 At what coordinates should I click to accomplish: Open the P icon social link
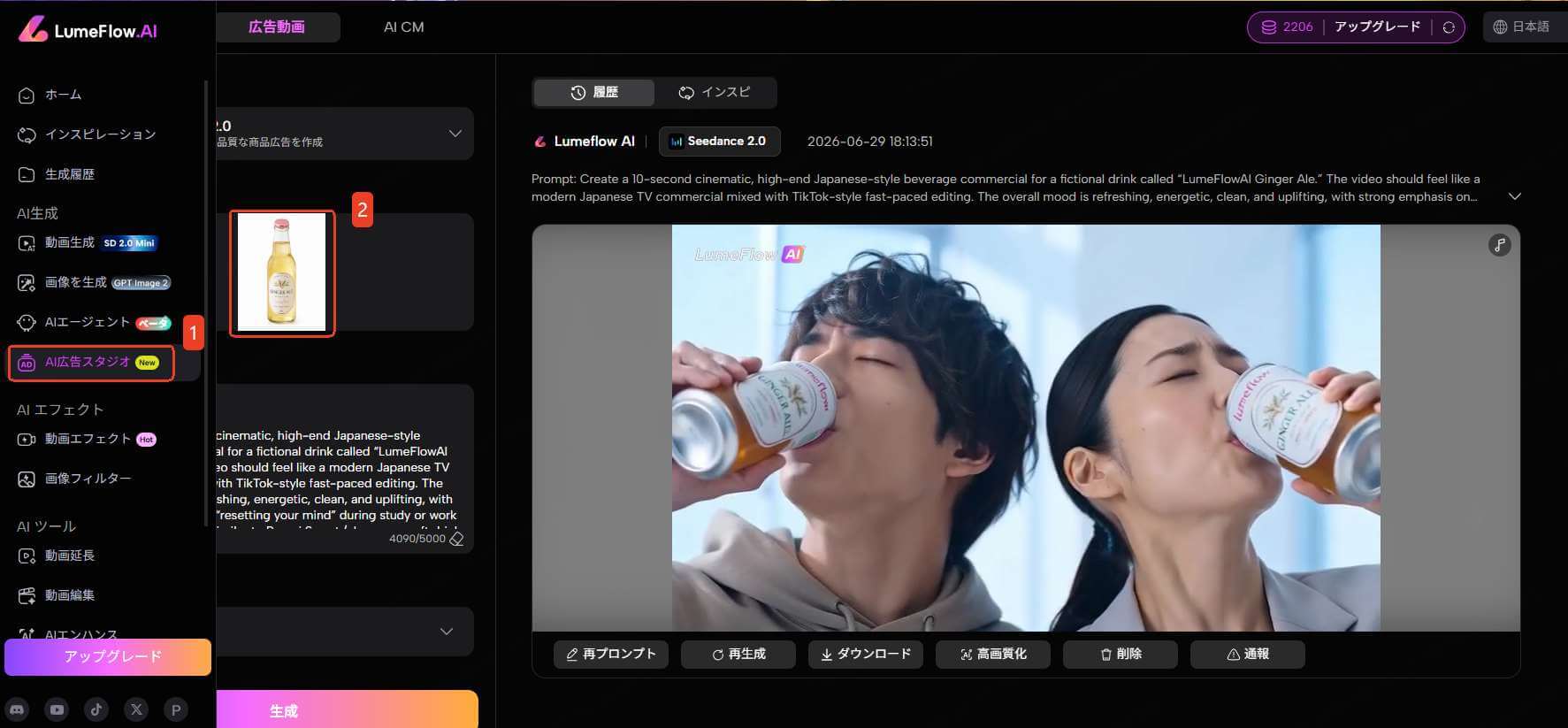pos(176,709)
